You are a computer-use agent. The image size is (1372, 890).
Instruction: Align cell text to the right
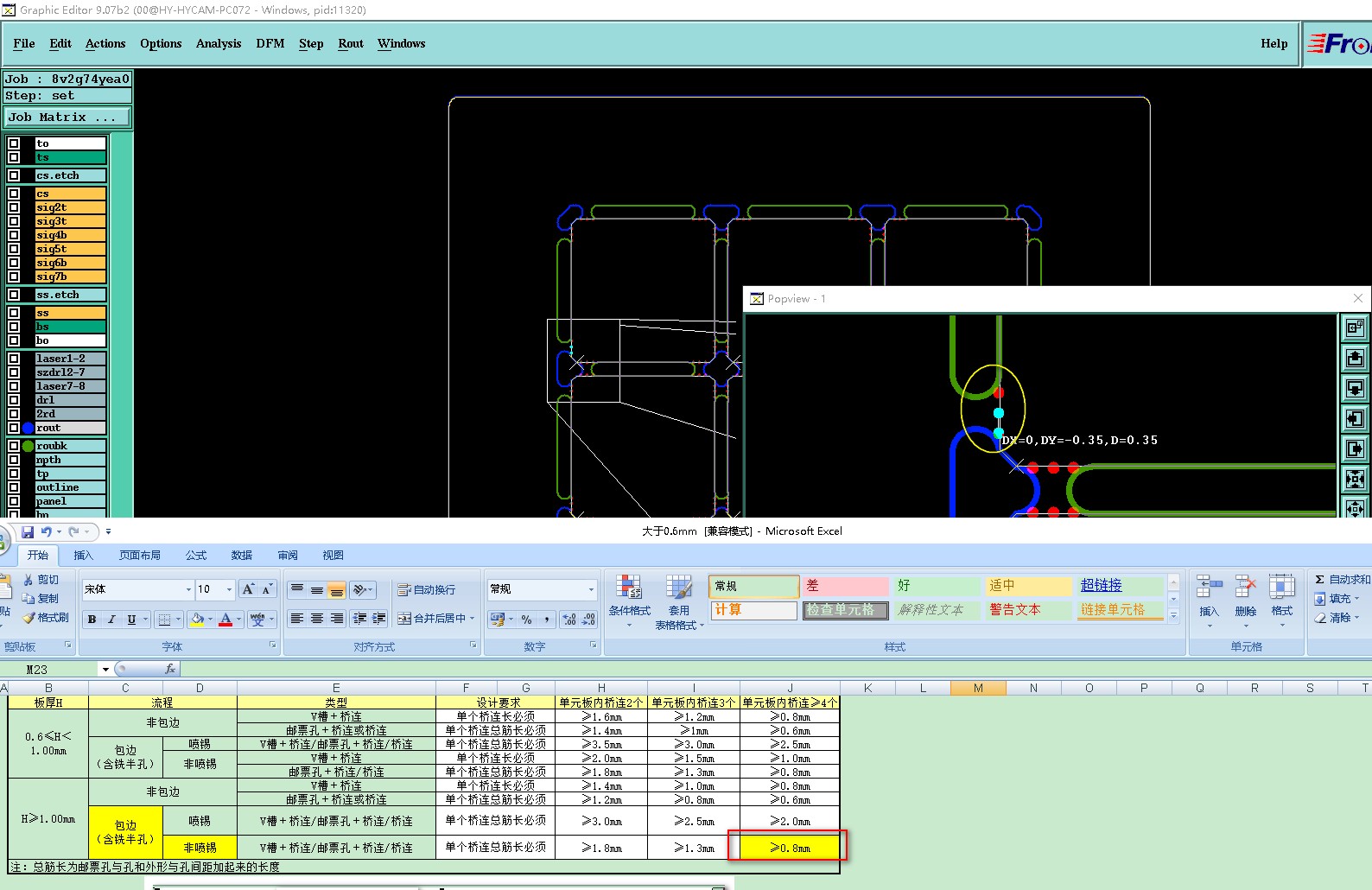click(337, 619)
